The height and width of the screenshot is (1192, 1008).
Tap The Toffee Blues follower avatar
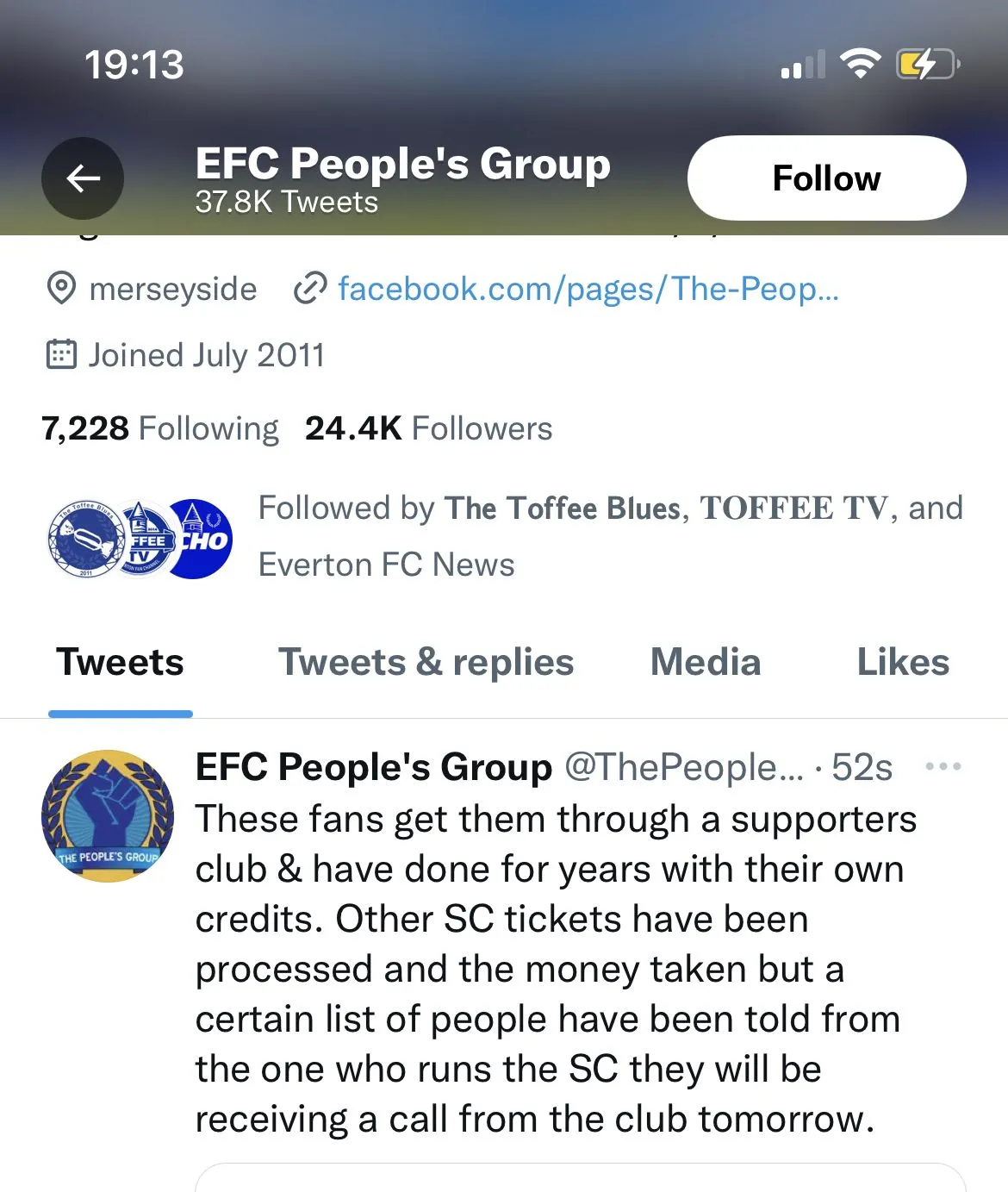84,539
